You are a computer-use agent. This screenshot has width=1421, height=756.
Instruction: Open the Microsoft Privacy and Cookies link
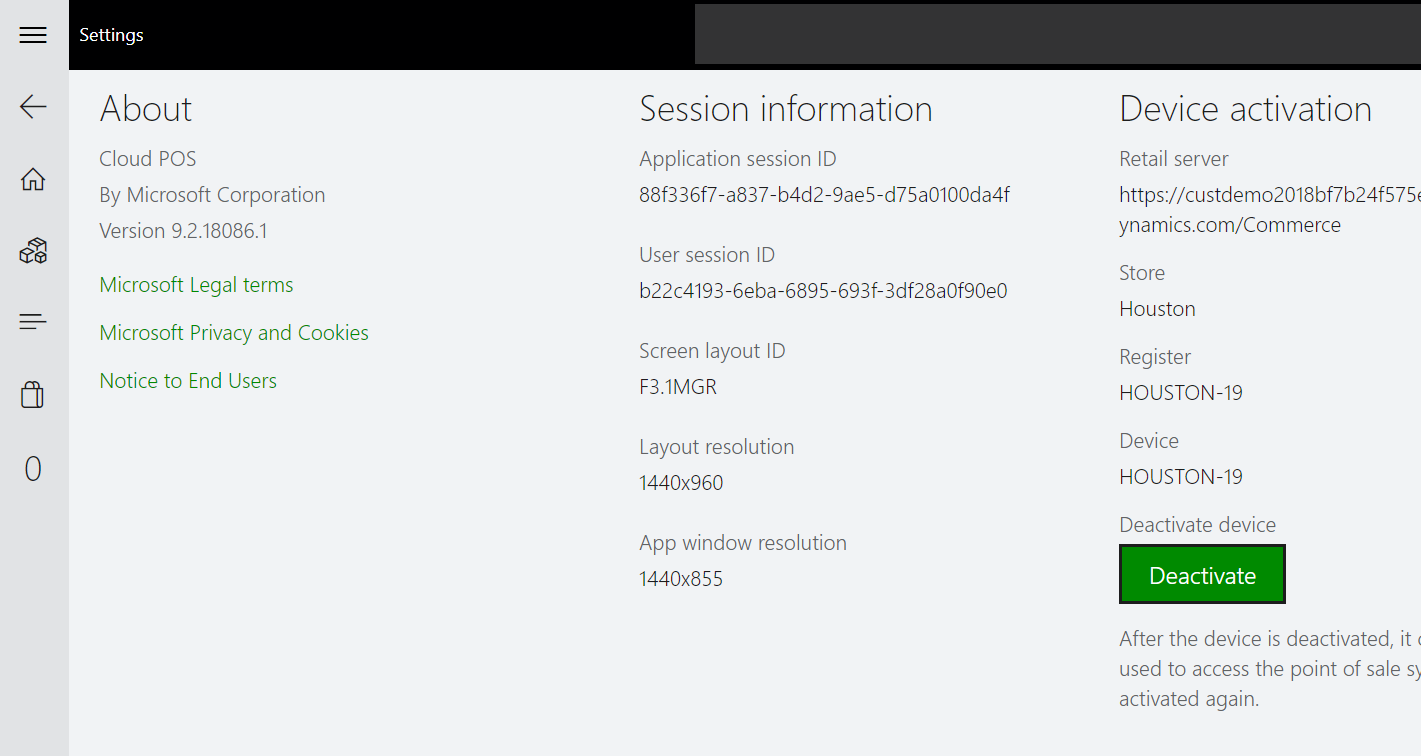(x=233, y=332)
